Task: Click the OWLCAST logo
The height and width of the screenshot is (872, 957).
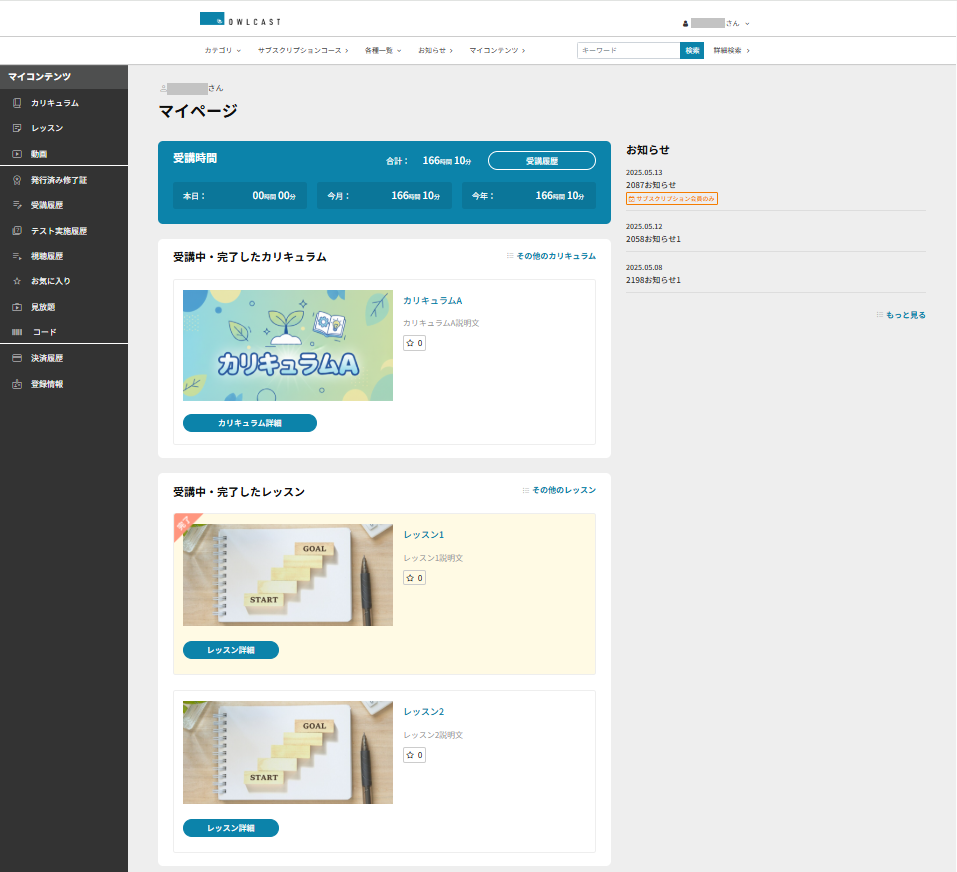Action: [x=239, y=19]
